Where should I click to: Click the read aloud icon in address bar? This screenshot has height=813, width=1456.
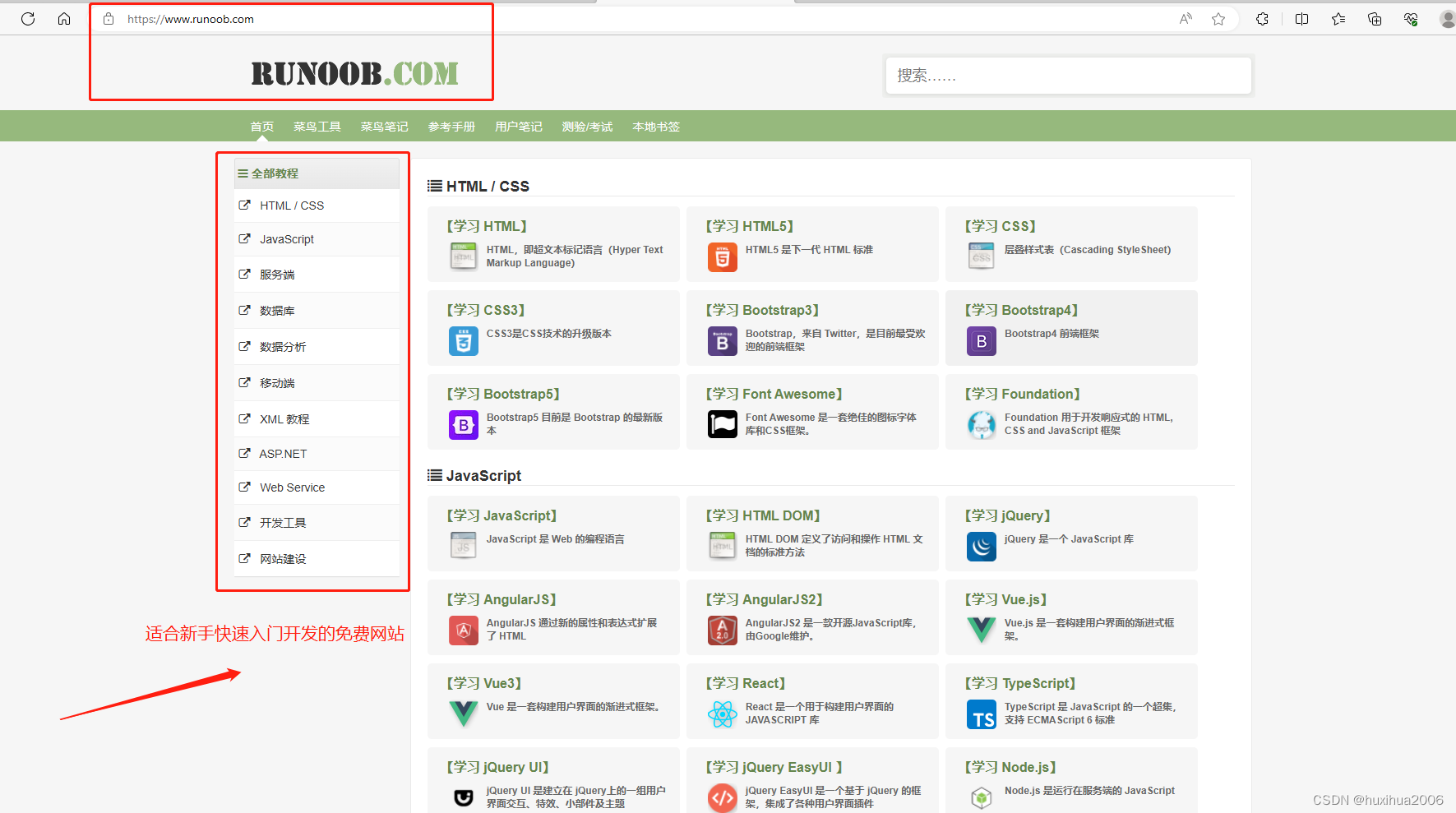[x=1186, y=19]
